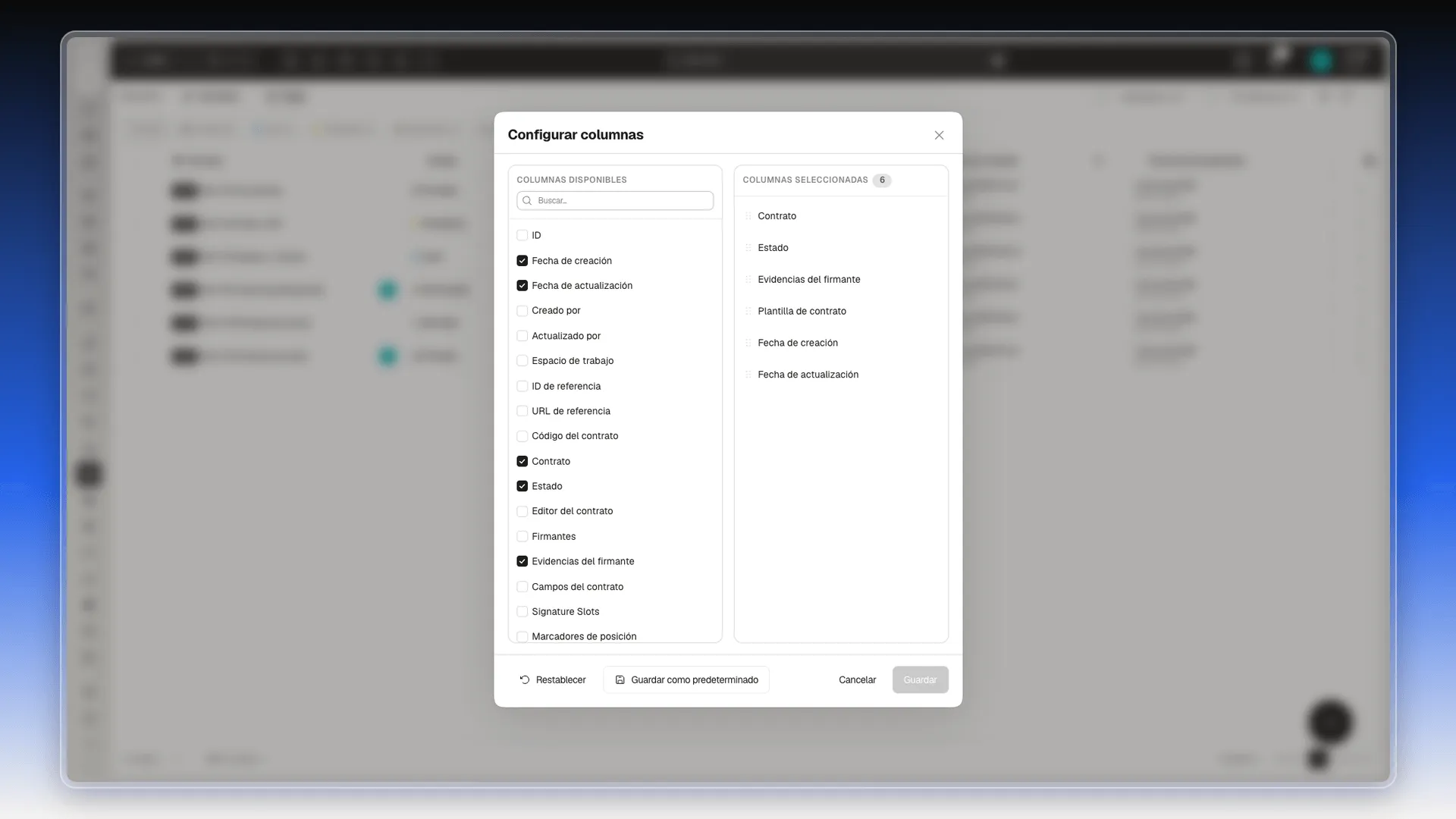Grab drag handle of selected Estado
The width and height of the screenshot is (1456, 819).
click(748, 248)
